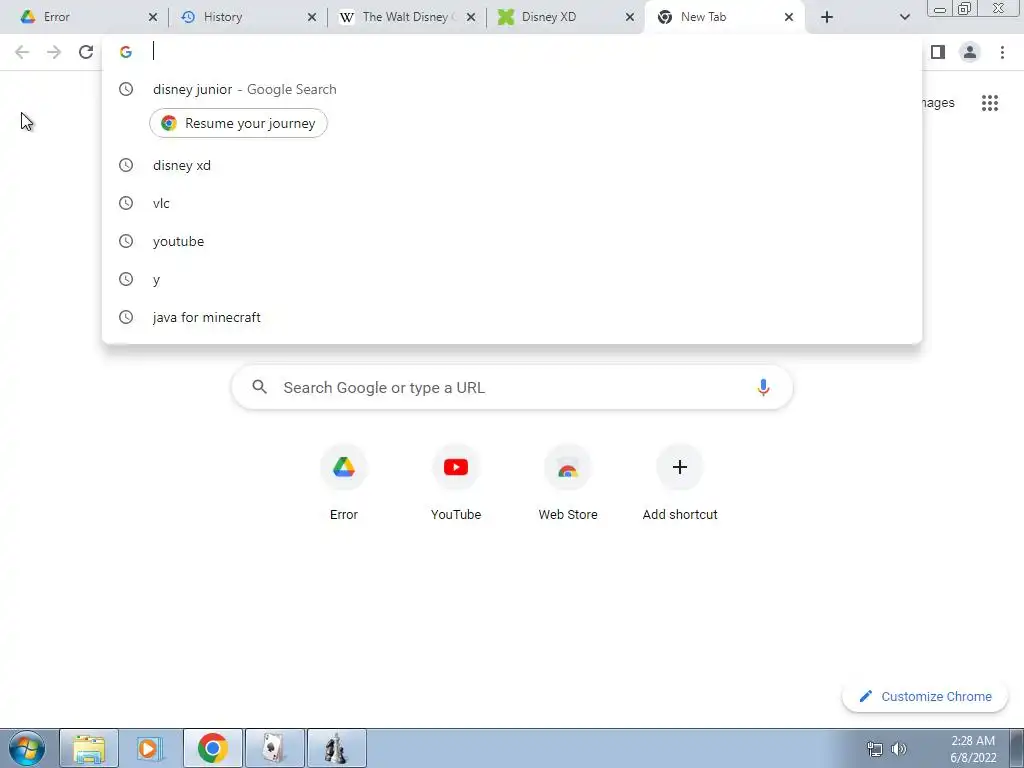The image size is (1024, 768).
Task: Open the profile avatar menu
Action: click(x=970, y=52)
